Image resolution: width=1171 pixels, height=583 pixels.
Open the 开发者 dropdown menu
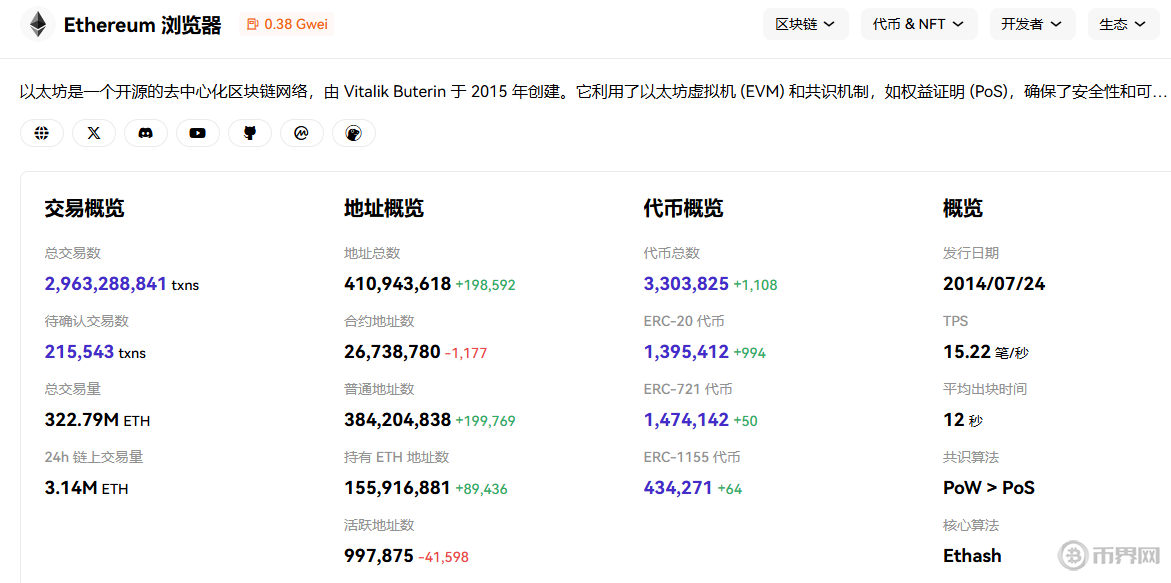(1032, 24)
